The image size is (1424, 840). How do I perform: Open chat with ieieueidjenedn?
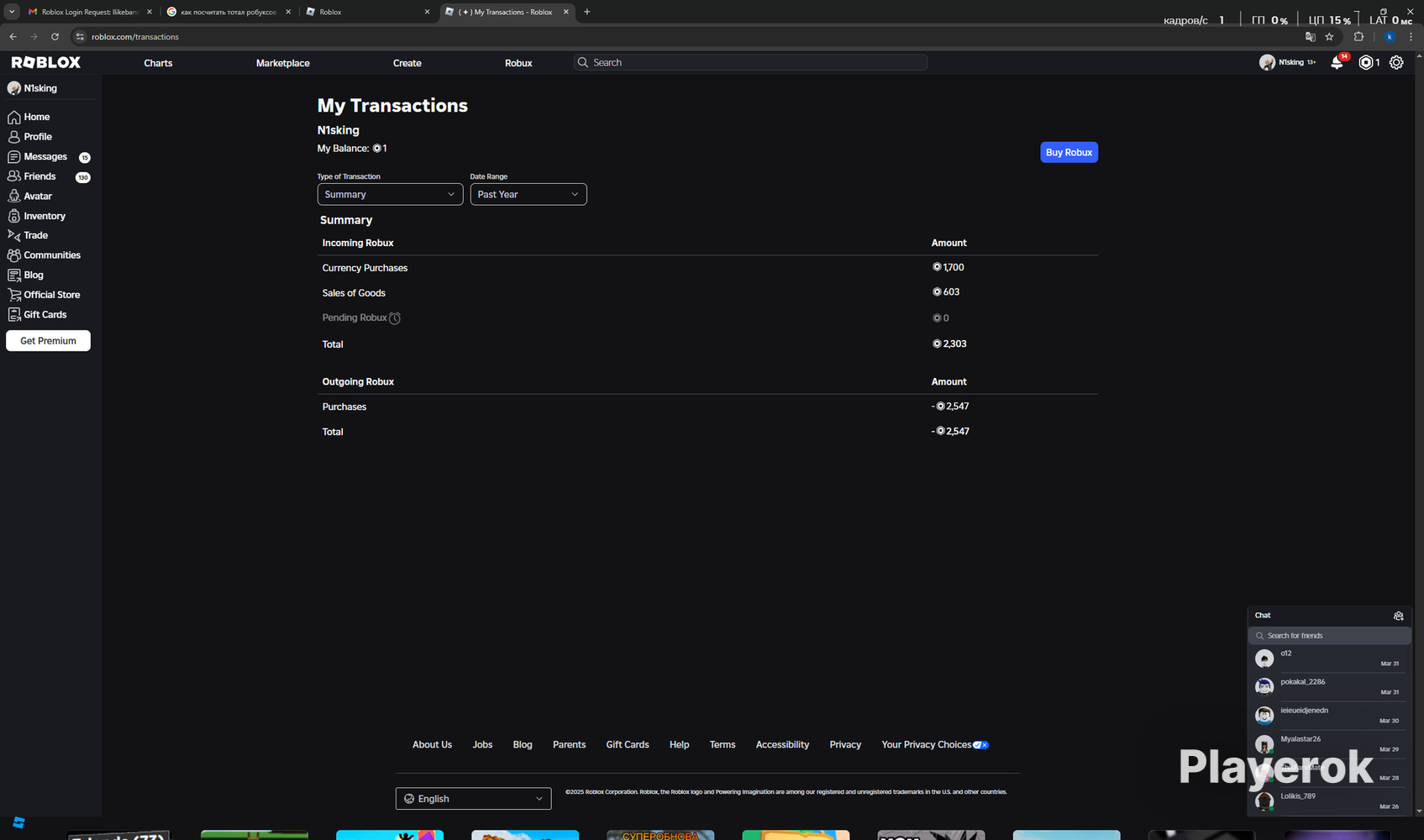click(1329, 716)
